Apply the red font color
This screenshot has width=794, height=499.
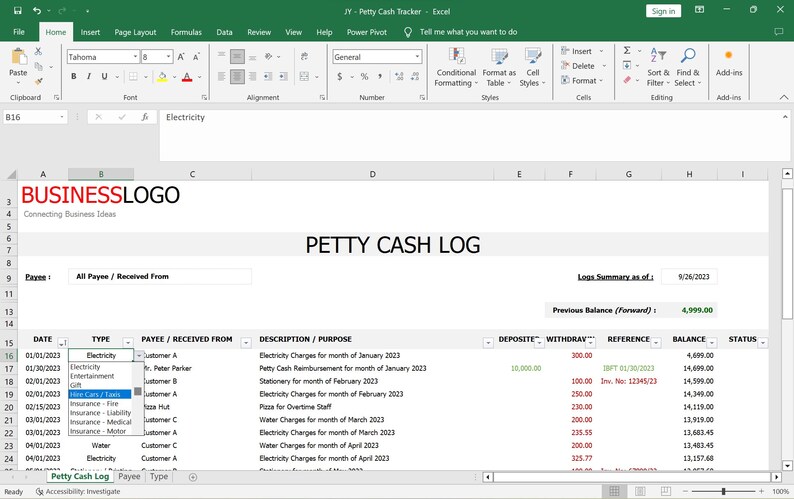187,76
